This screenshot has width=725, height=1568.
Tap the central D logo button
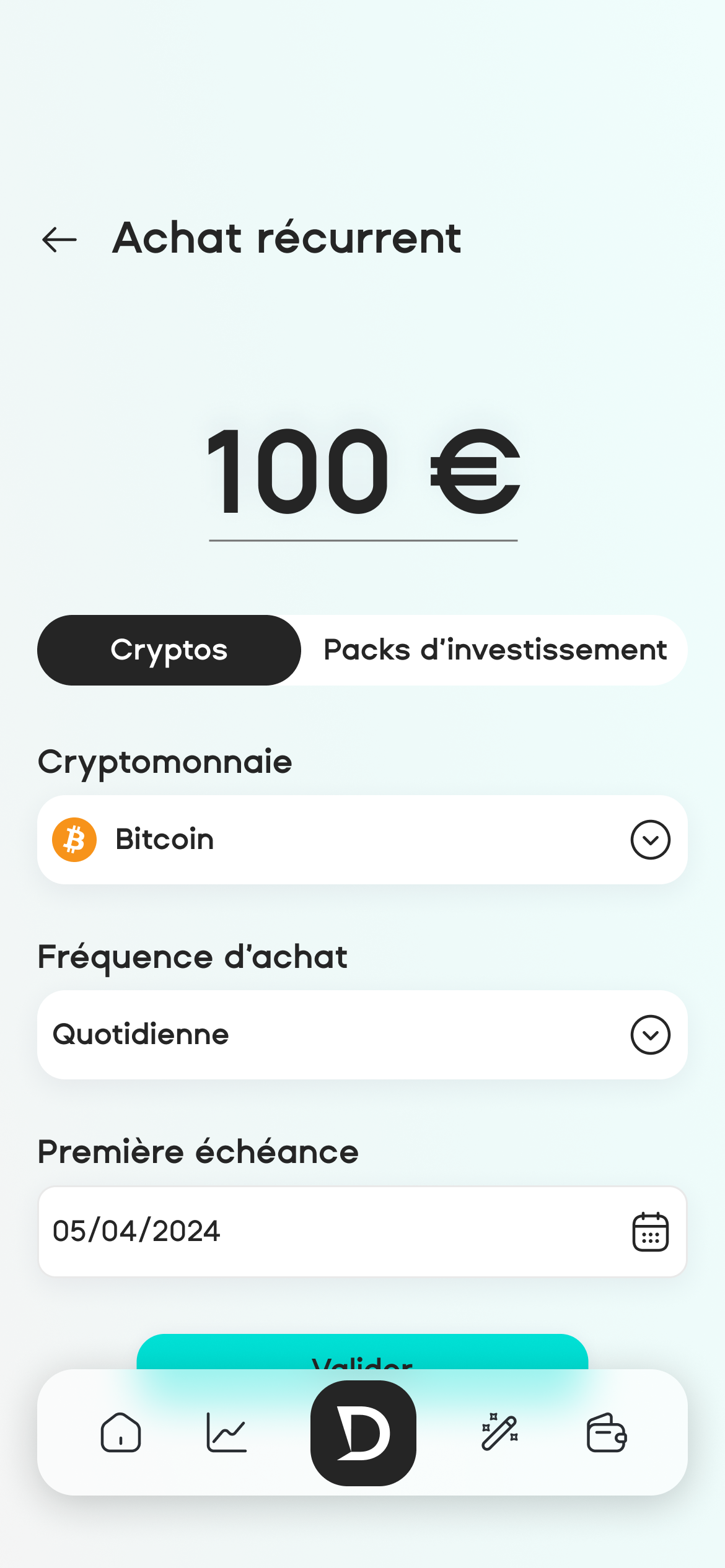(363, 1432)
